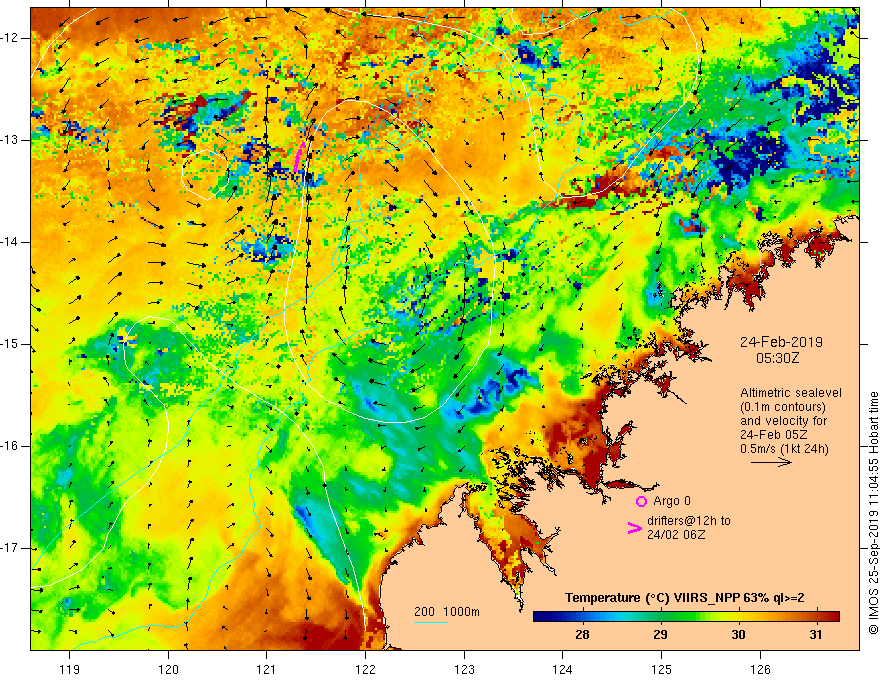Click the 31 value on the color scale
Viewport: 880px width, 680px height.
coord(816,635)
